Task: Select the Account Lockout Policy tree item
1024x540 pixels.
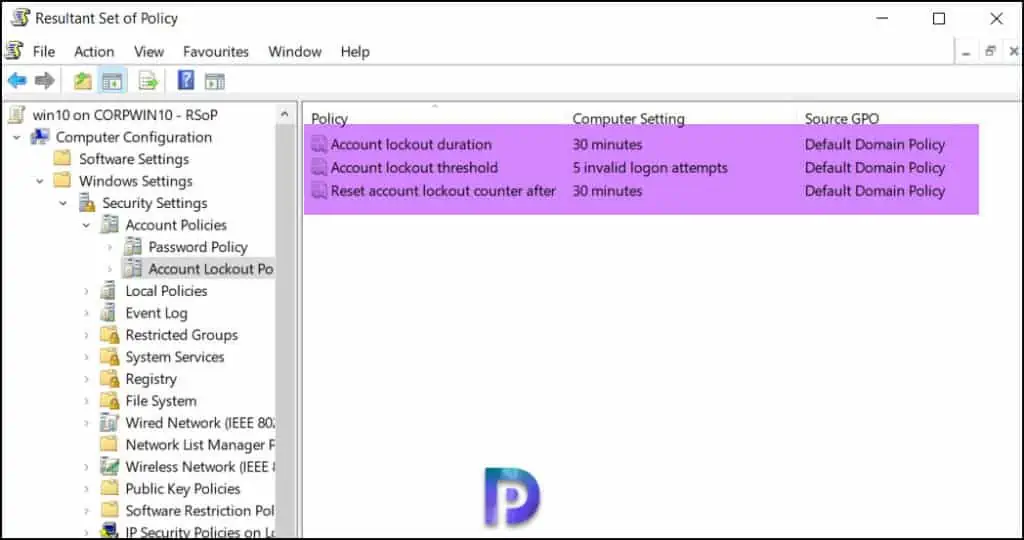Action: pyautogui.click(x=210, y=268)
